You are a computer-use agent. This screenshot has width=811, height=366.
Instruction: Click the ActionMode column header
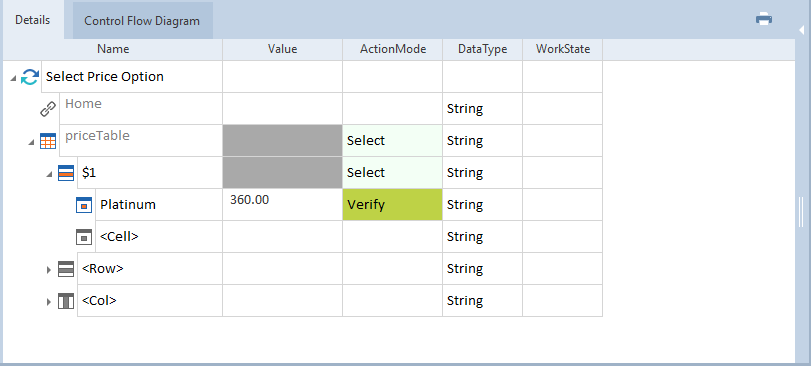pos(393,49)
